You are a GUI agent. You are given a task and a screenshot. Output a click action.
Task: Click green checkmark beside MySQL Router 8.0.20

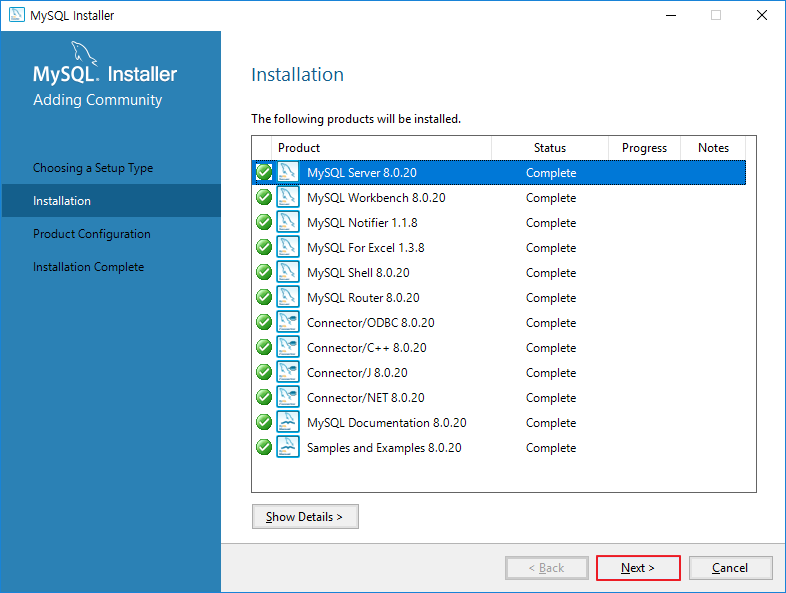(264, 297)
